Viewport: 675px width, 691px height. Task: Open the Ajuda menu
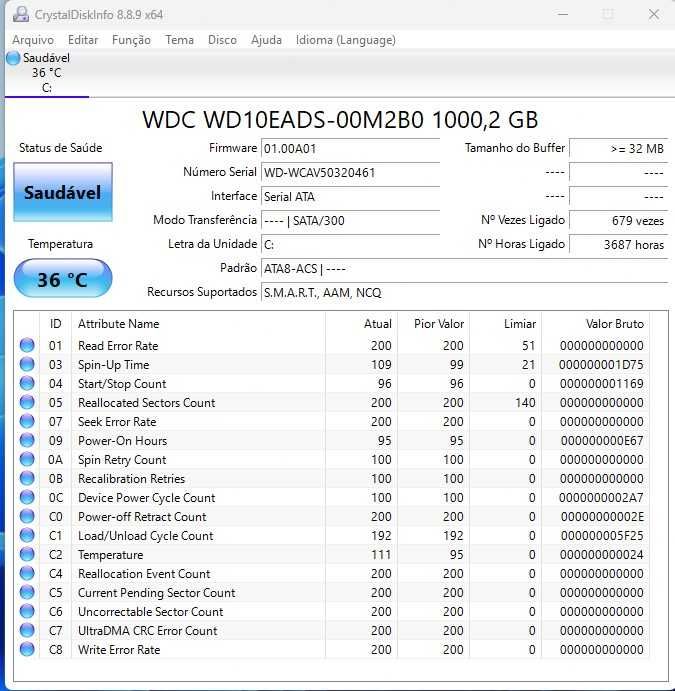click(x=266, y=40)
